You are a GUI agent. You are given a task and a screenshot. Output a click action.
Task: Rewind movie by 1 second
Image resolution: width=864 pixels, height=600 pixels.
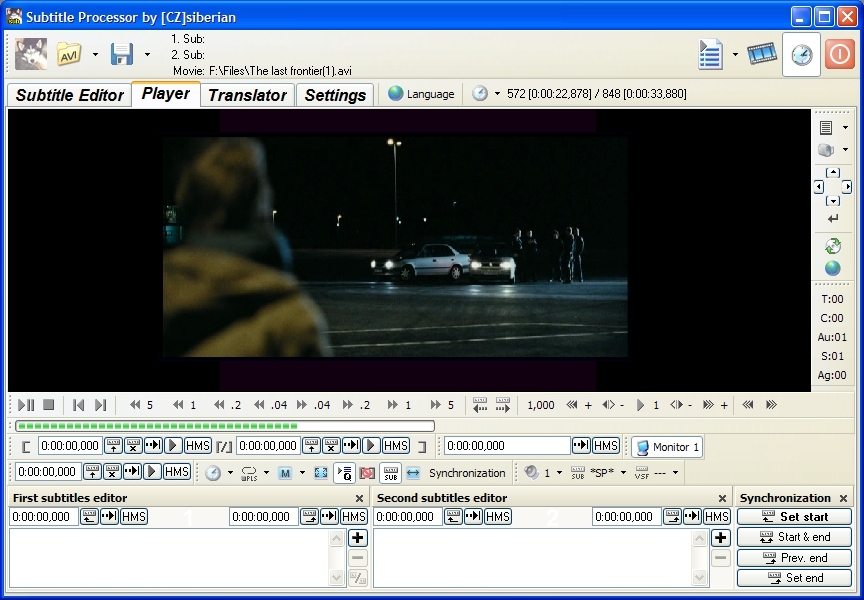[x=185, y=405]
